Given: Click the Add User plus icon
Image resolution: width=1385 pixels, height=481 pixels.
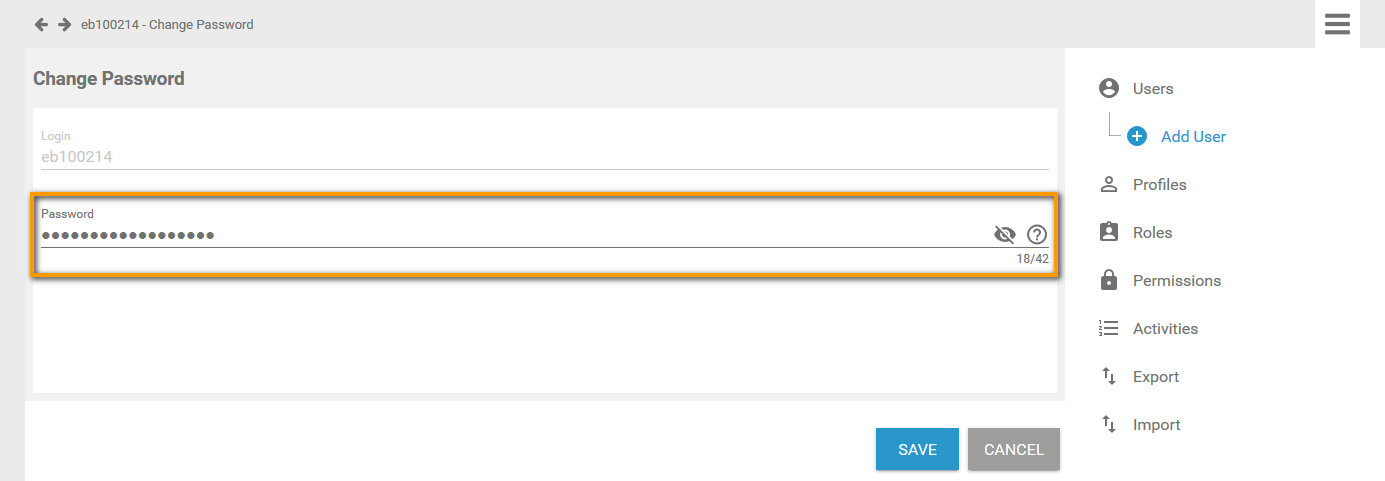Looking at the screenshot, I should [x=1137, y=136].
